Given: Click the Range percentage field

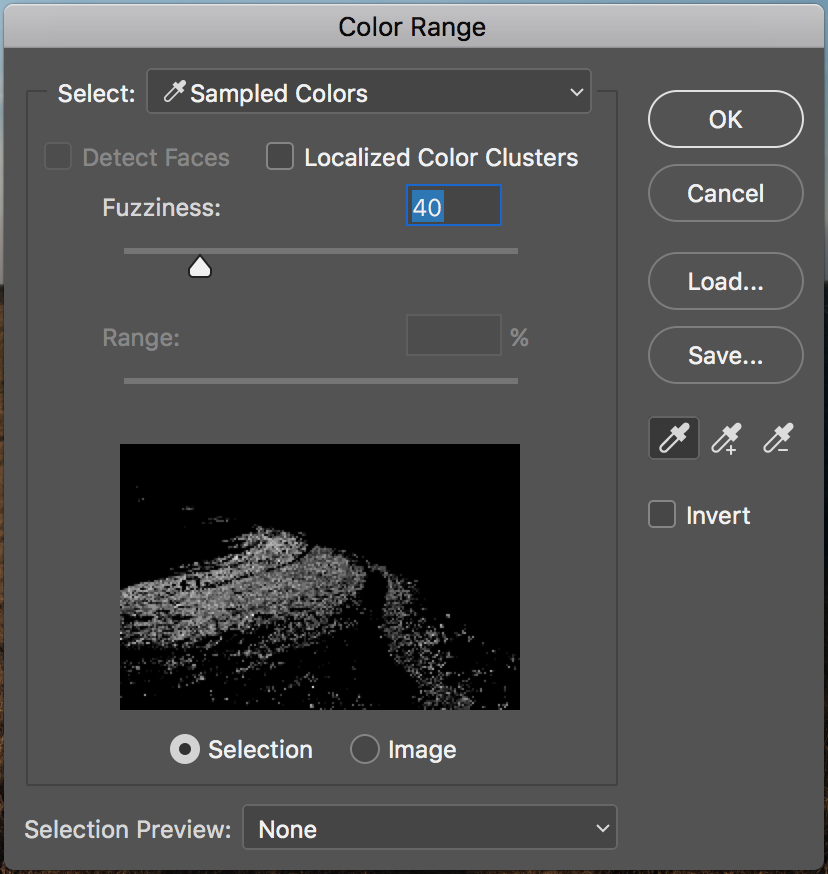Looking at the screenshot, I should point(453,336).
